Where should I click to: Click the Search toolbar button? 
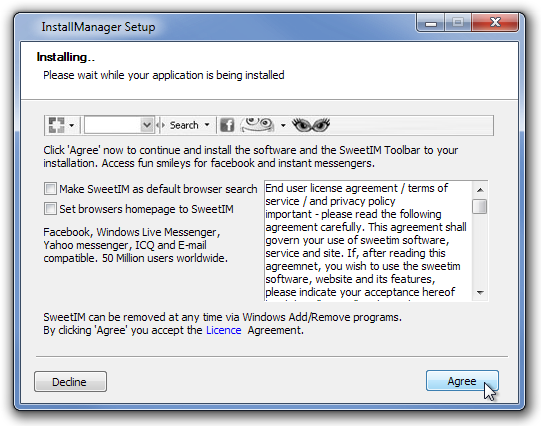point(184,125)
